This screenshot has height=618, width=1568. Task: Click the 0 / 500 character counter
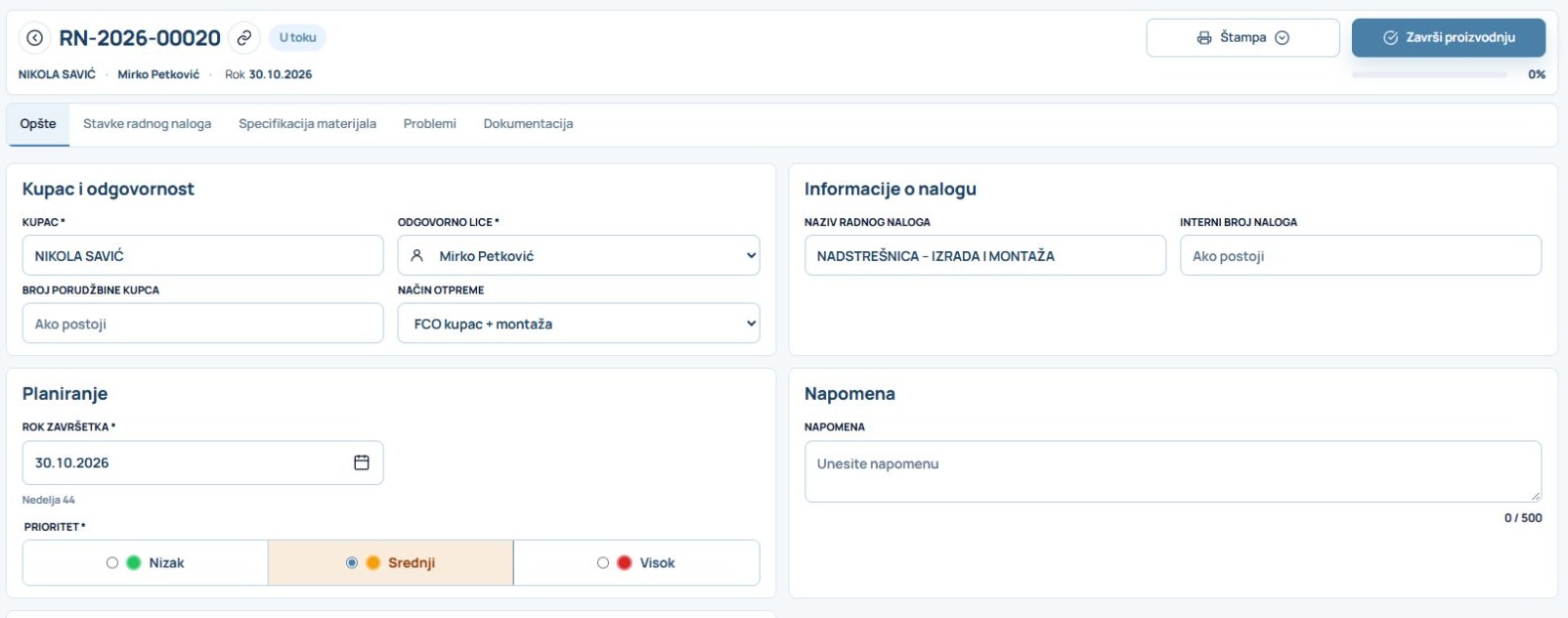1523,518
